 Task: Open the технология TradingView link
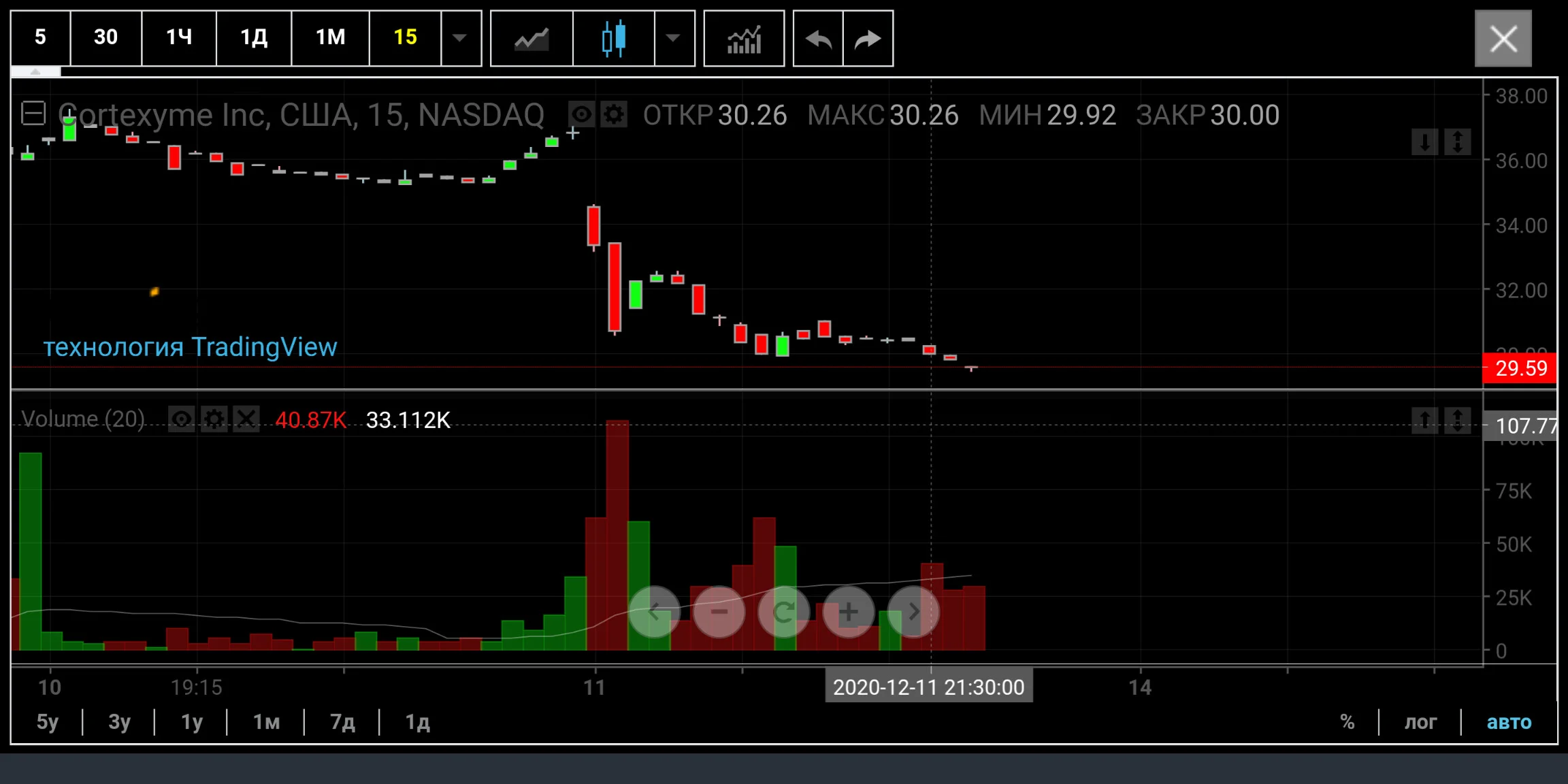click(x=190, y=347)
